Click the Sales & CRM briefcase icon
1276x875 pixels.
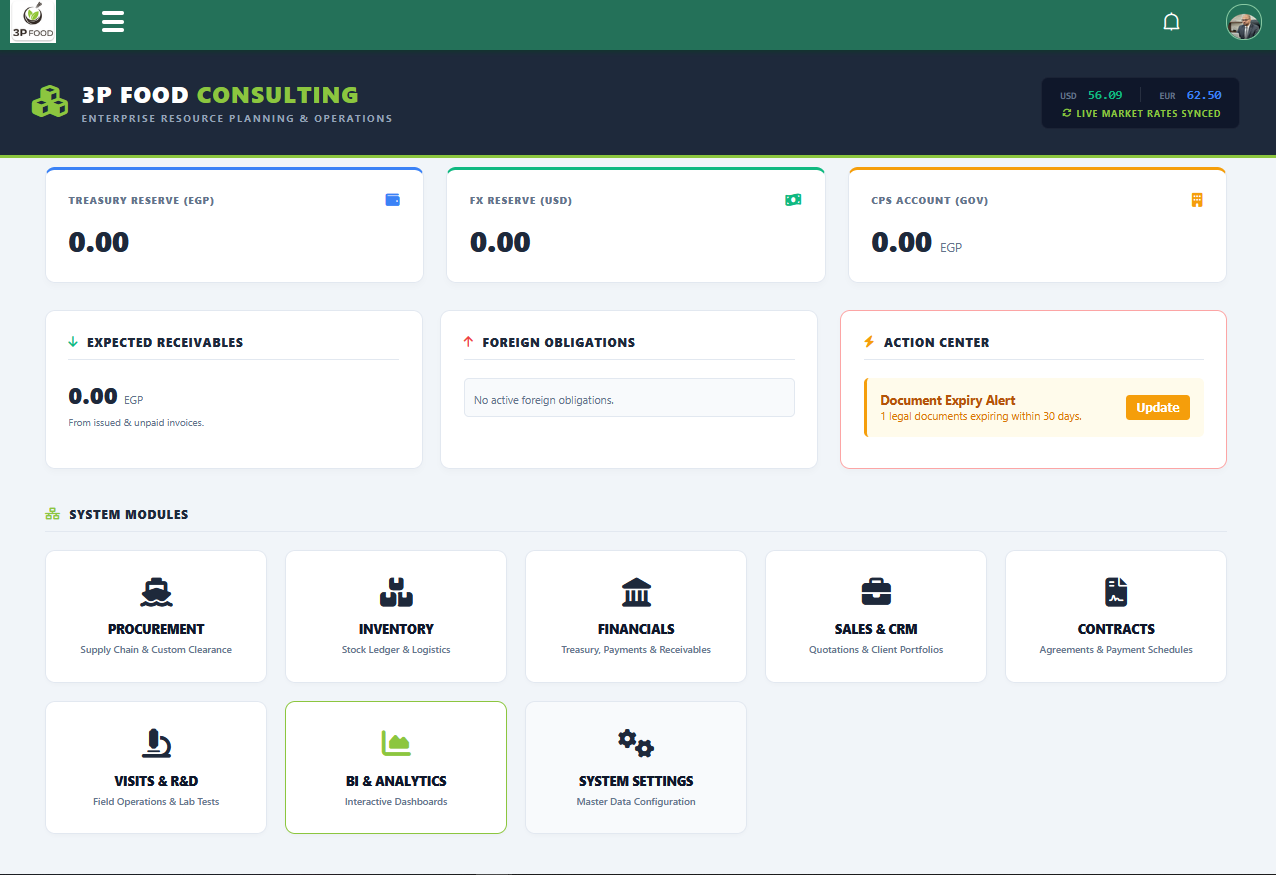coord(876,592)
